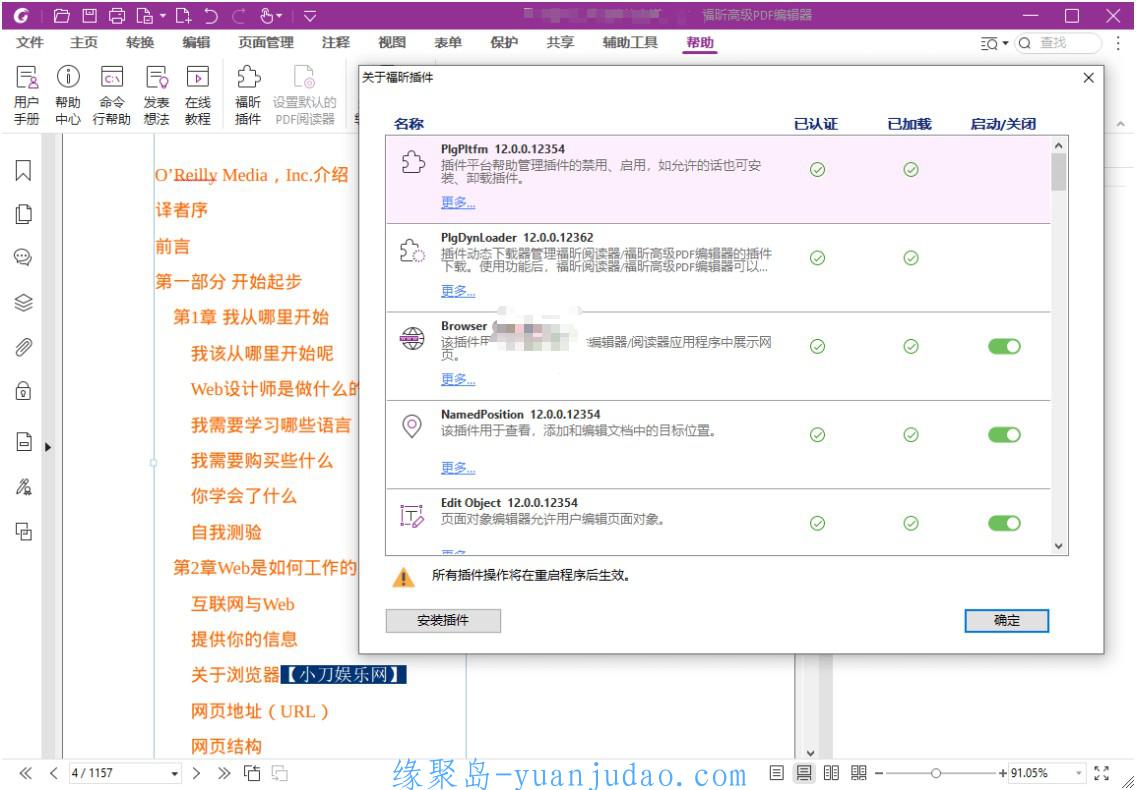Click the 安装插件 button
Screen dimensions: 1136x790
coord(443,620)
